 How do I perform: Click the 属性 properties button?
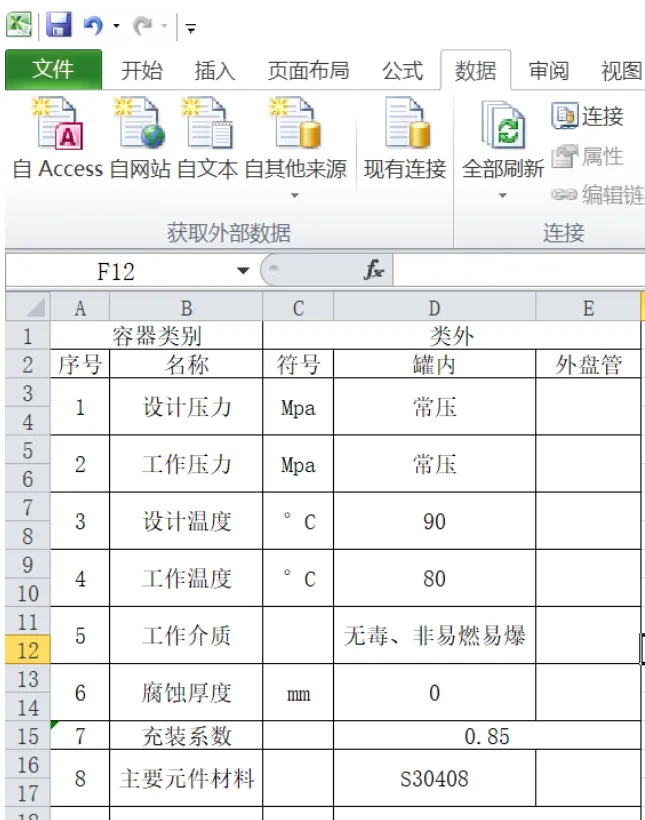point(587,156)
